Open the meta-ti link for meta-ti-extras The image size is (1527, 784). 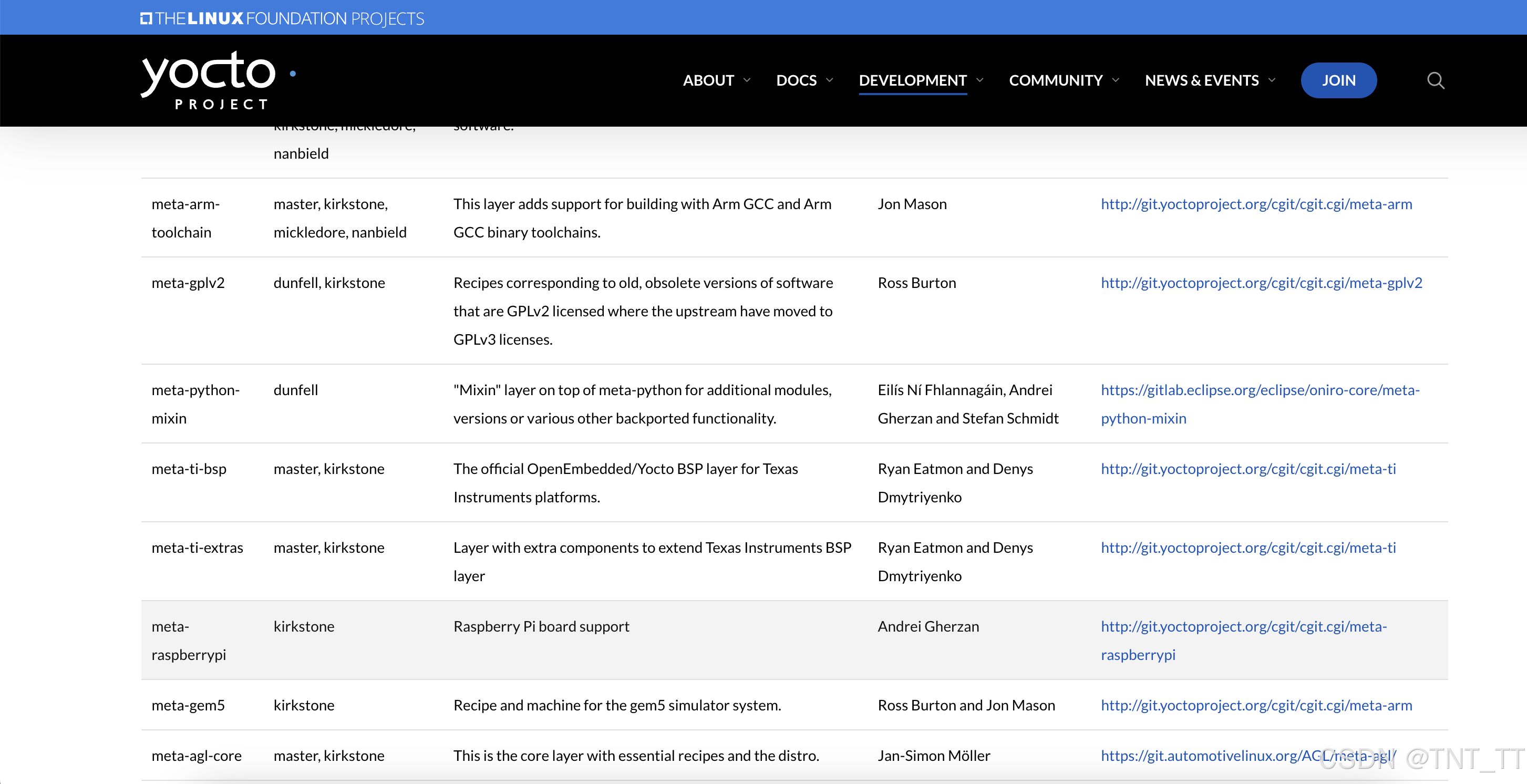click(1248, 548)
